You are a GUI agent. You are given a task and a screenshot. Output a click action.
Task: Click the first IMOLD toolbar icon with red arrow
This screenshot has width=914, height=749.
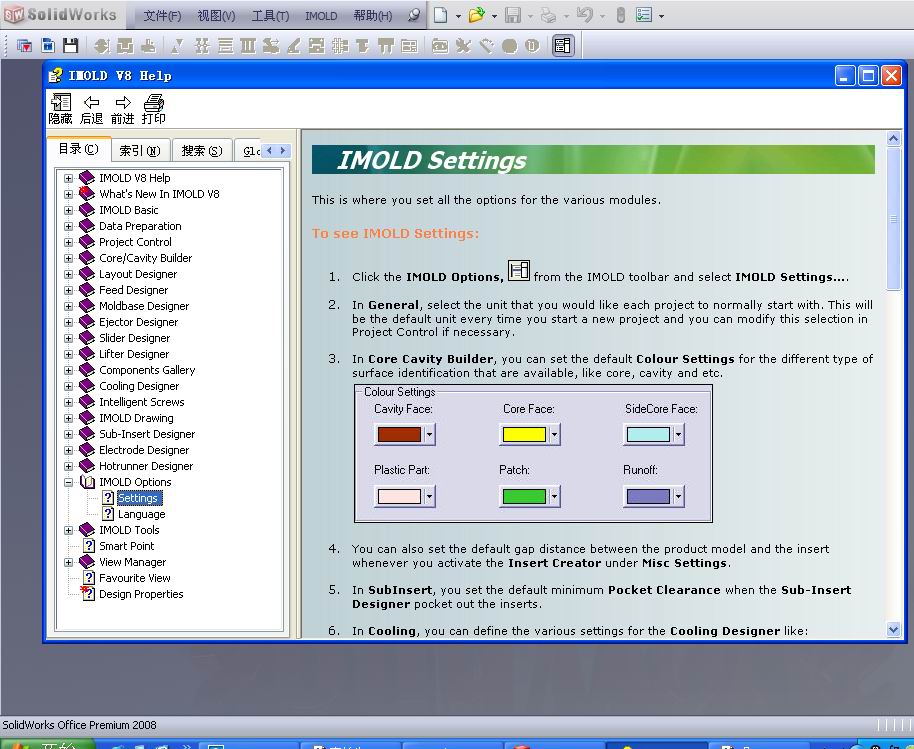[24, 45]
